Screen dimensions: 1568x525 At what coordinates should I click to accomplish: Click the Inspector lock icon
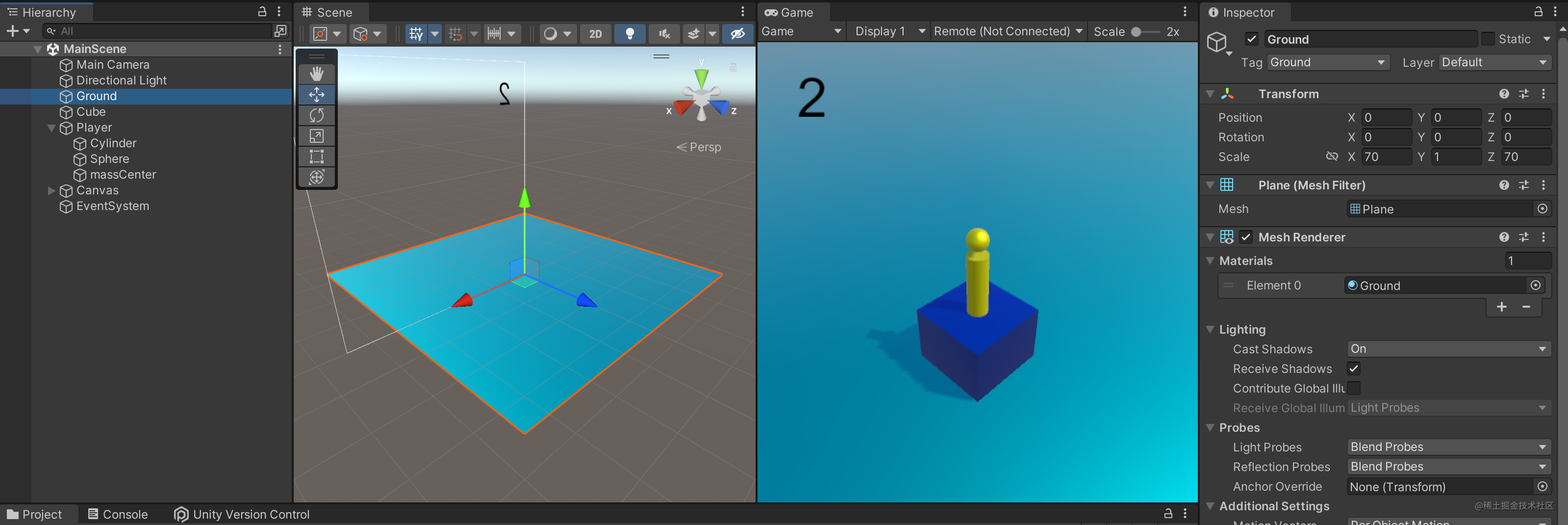[x=1538, y=12]
